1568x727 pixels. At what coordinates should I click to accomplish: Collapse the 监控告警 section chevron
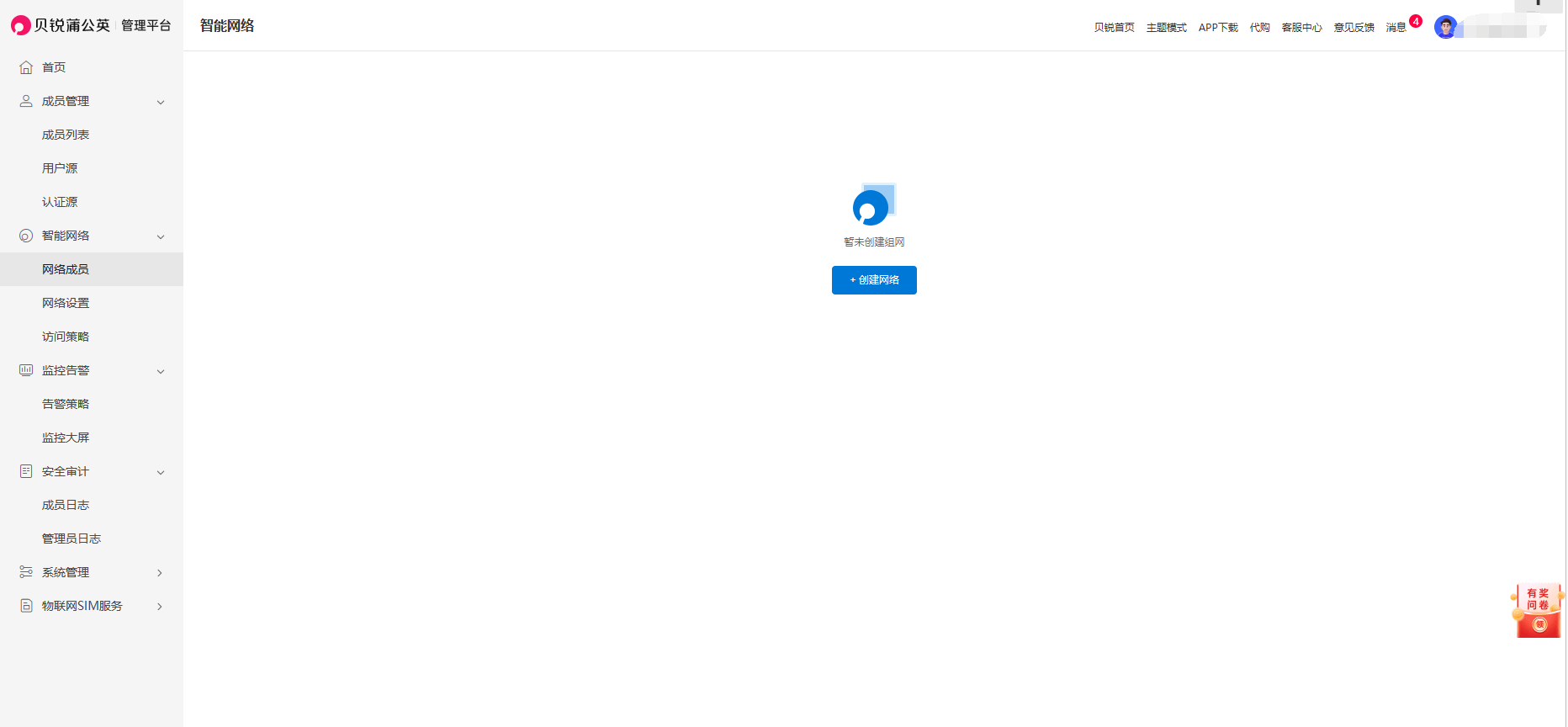(161, 371)
